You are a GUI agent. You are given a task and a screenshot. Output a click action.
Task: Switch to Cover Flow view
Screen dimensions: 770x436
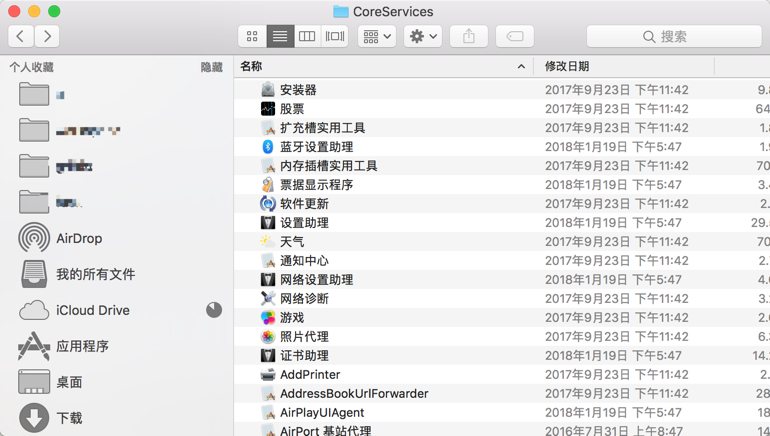335,36
